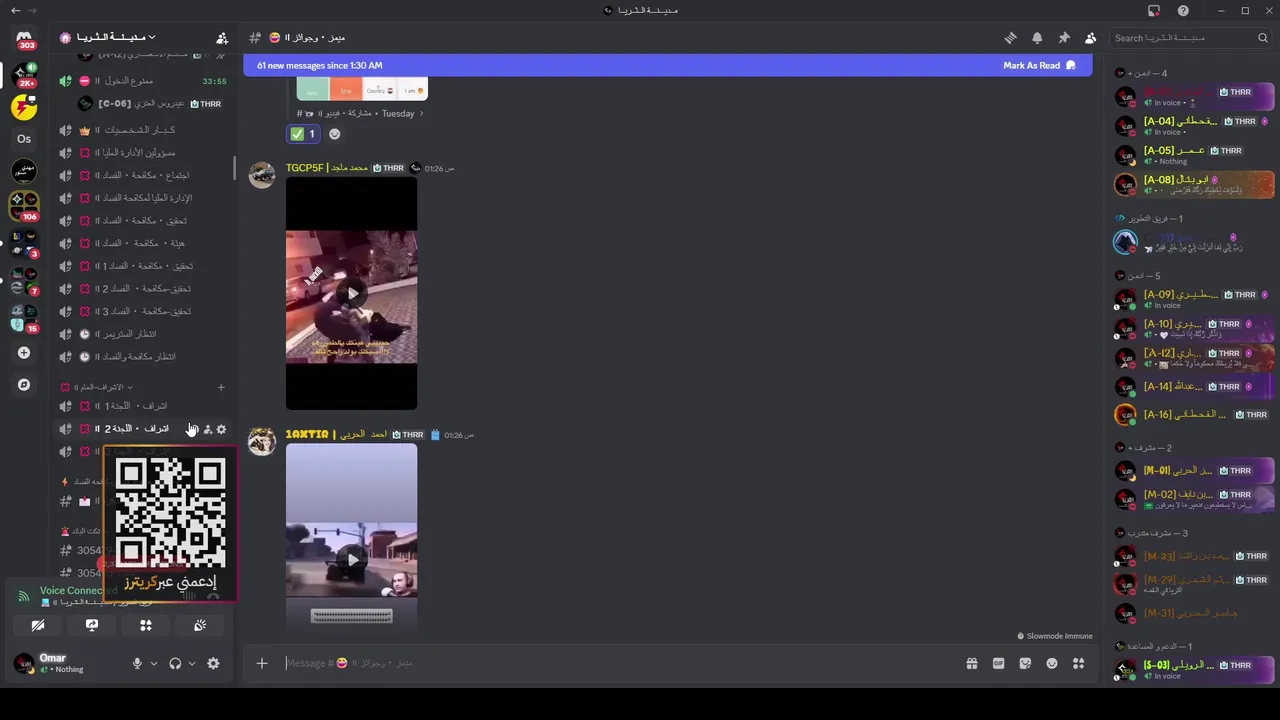Add a server with plus icon

(x=24, y=352)
